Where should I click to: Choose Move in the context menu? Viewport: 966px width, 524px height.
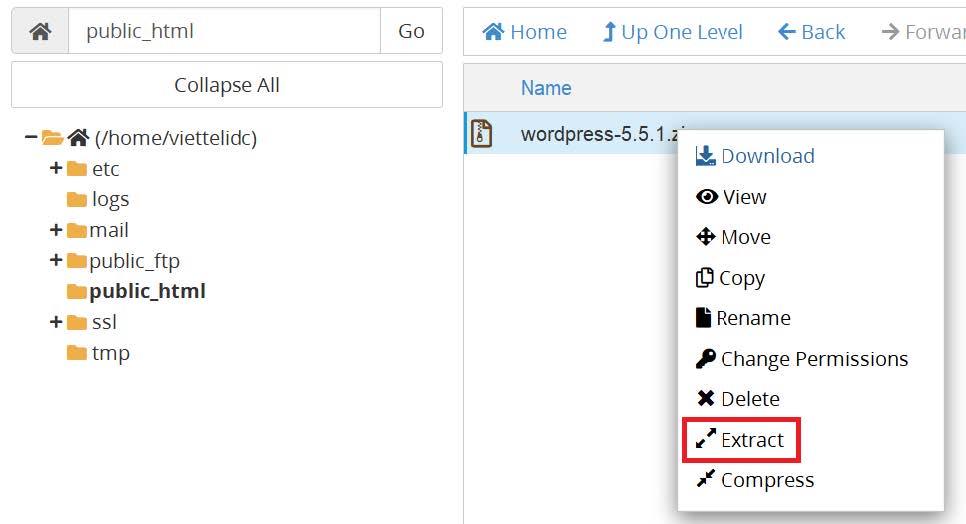(733, 237)
